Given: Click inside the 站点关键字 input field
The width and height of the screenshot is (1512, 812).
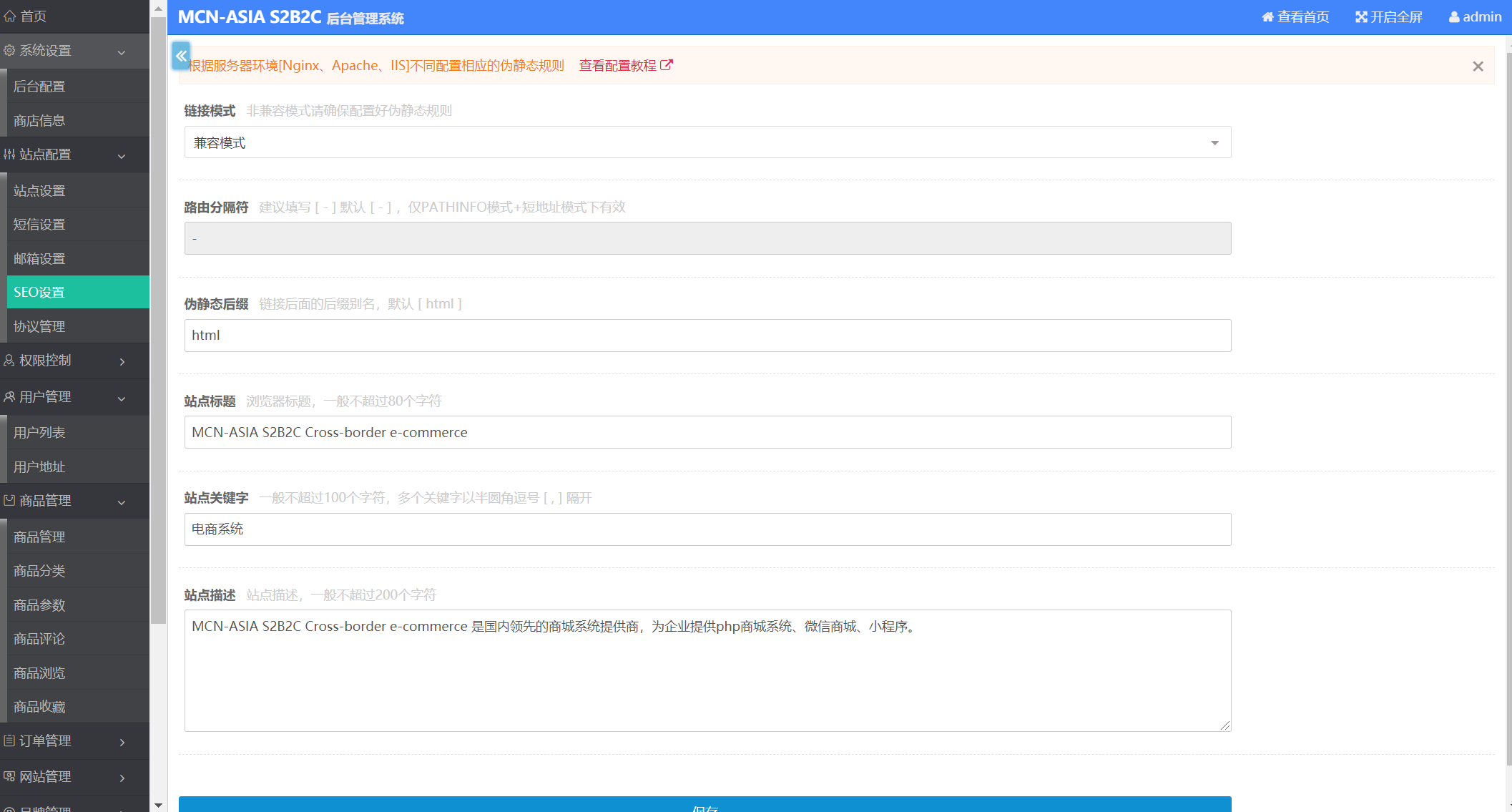Looking at the screenshot, I should pos(707,529).
